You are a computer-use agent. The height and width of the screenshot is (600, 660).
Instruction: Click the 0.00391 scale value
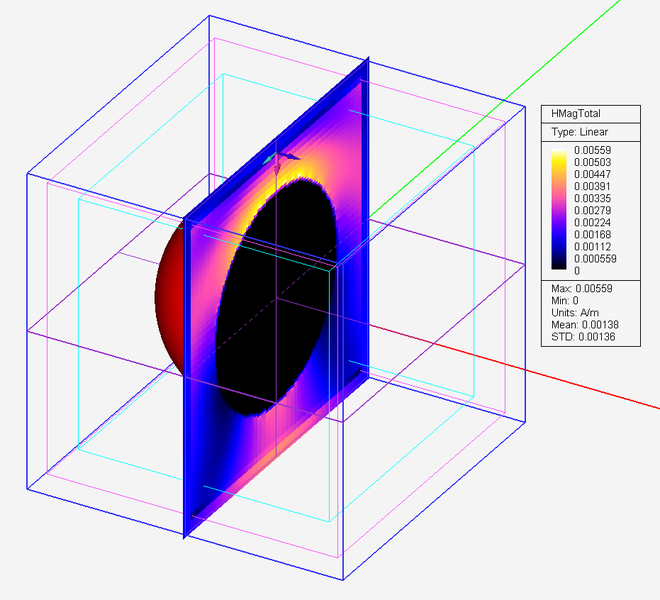pyautogui.click(x=592, y=187)
